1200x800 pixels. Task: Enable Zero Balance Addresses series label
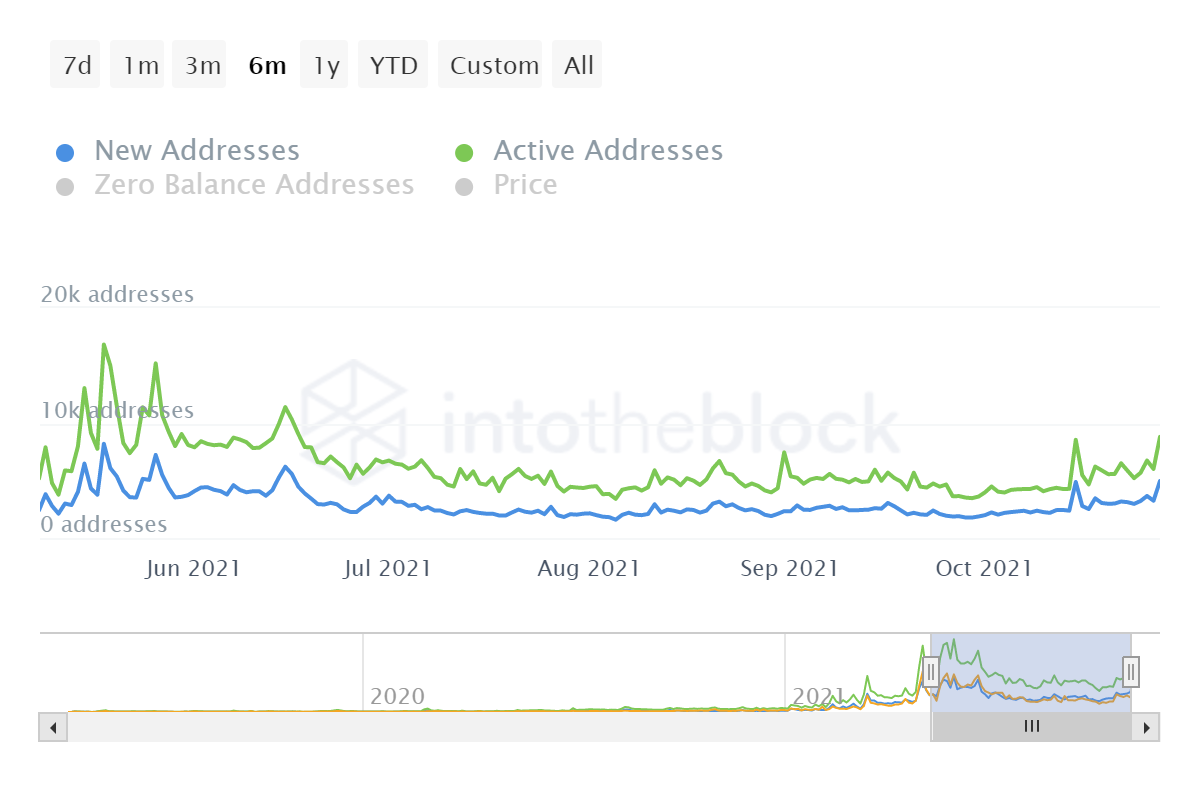[254, 185]
